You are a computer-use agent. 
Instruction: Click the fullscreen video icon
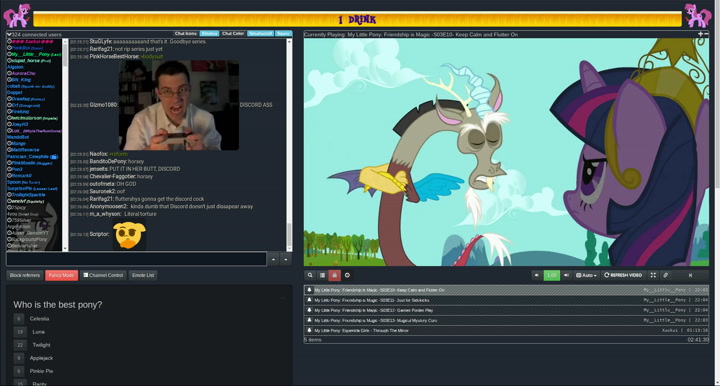(653, 275)
